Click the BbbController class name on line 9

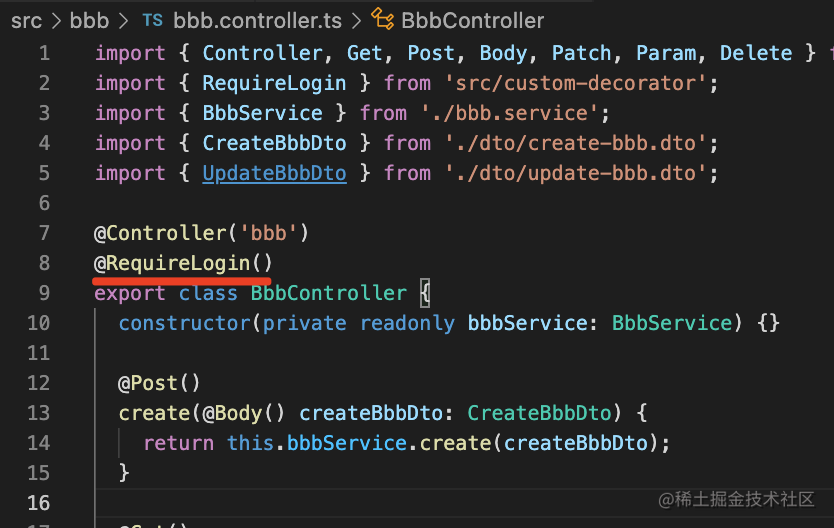coord(328,293)
